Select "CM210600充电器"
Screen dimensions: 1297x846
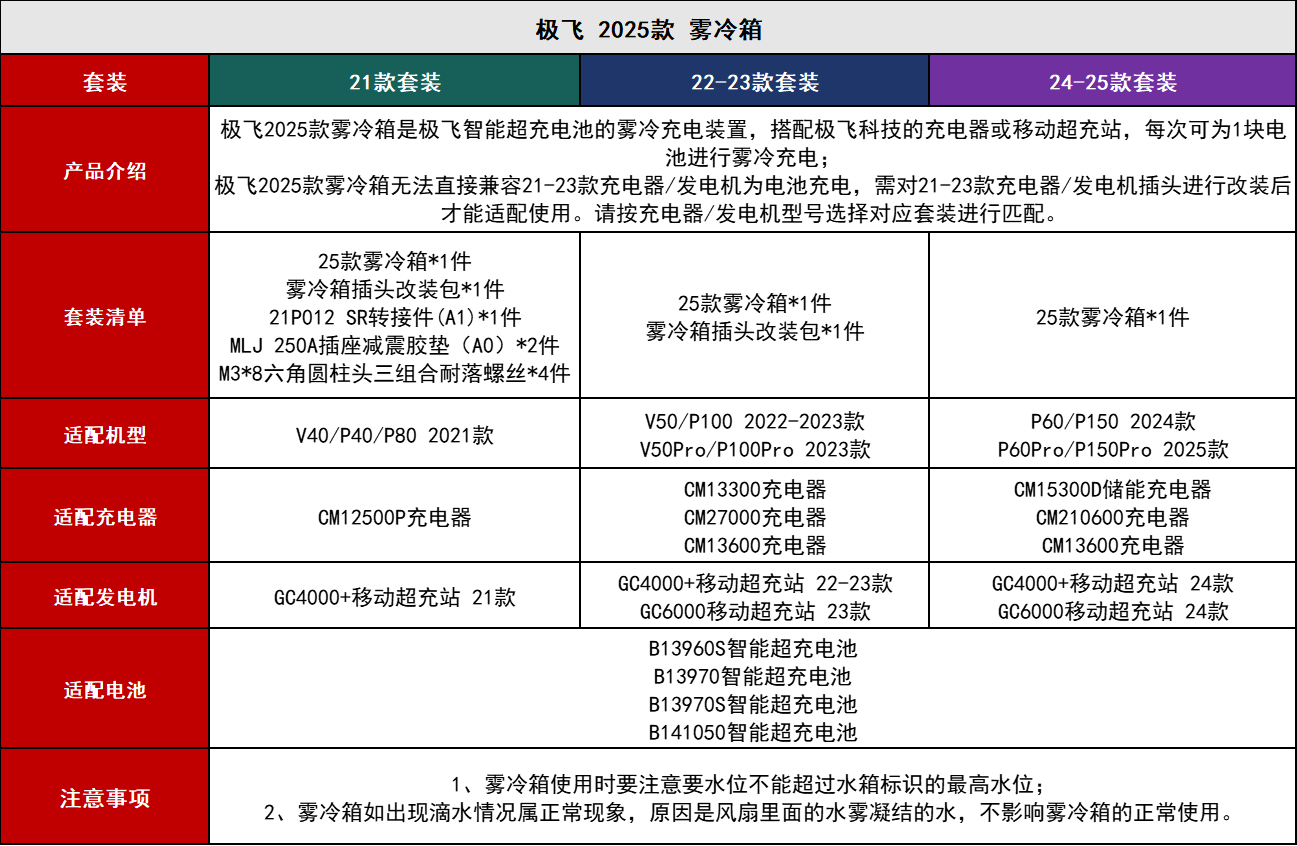click(x=1113, y=518)
